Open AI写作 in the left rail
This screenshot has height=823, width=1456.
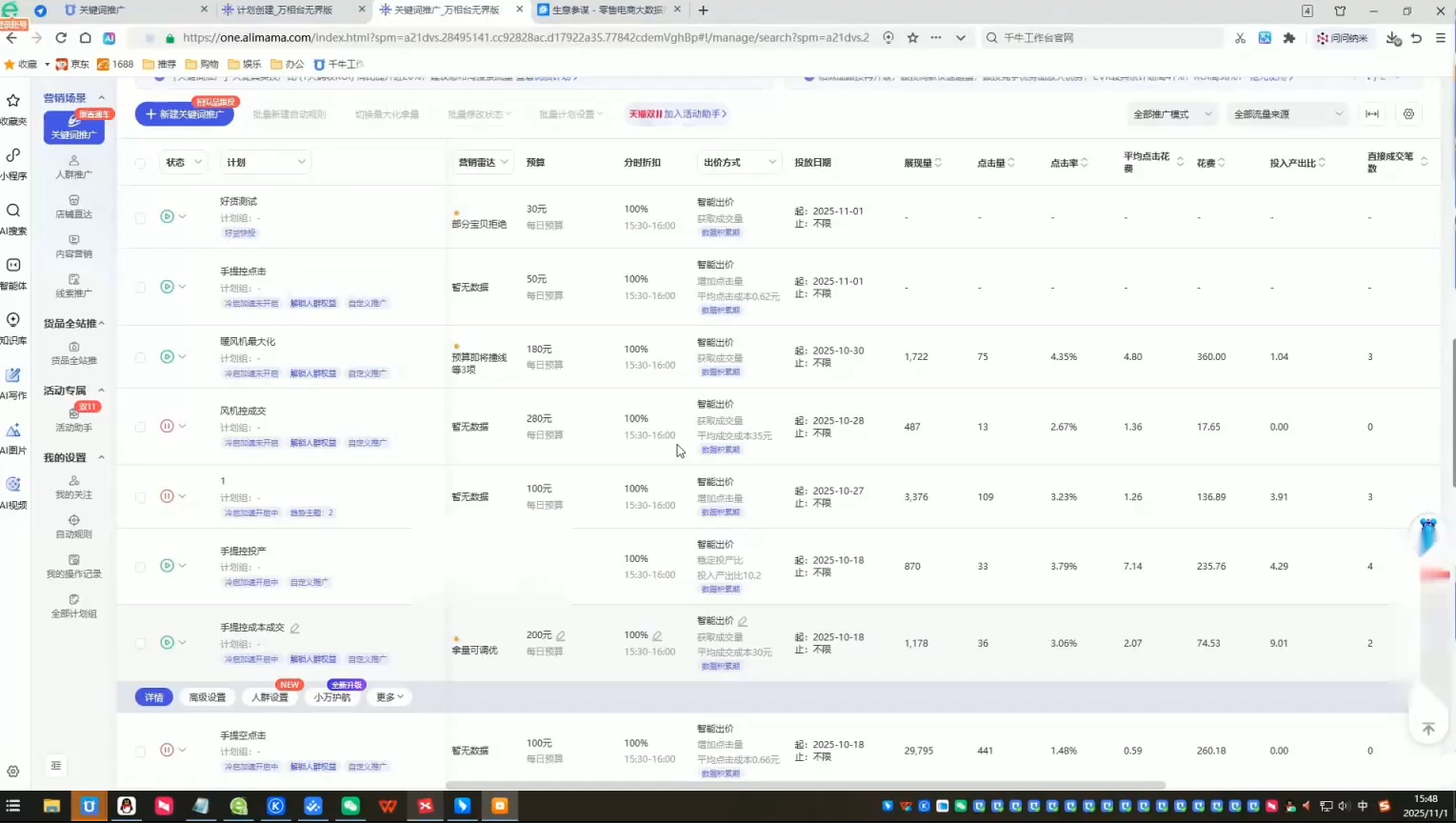pyautogui.click(x=13, y=381)
